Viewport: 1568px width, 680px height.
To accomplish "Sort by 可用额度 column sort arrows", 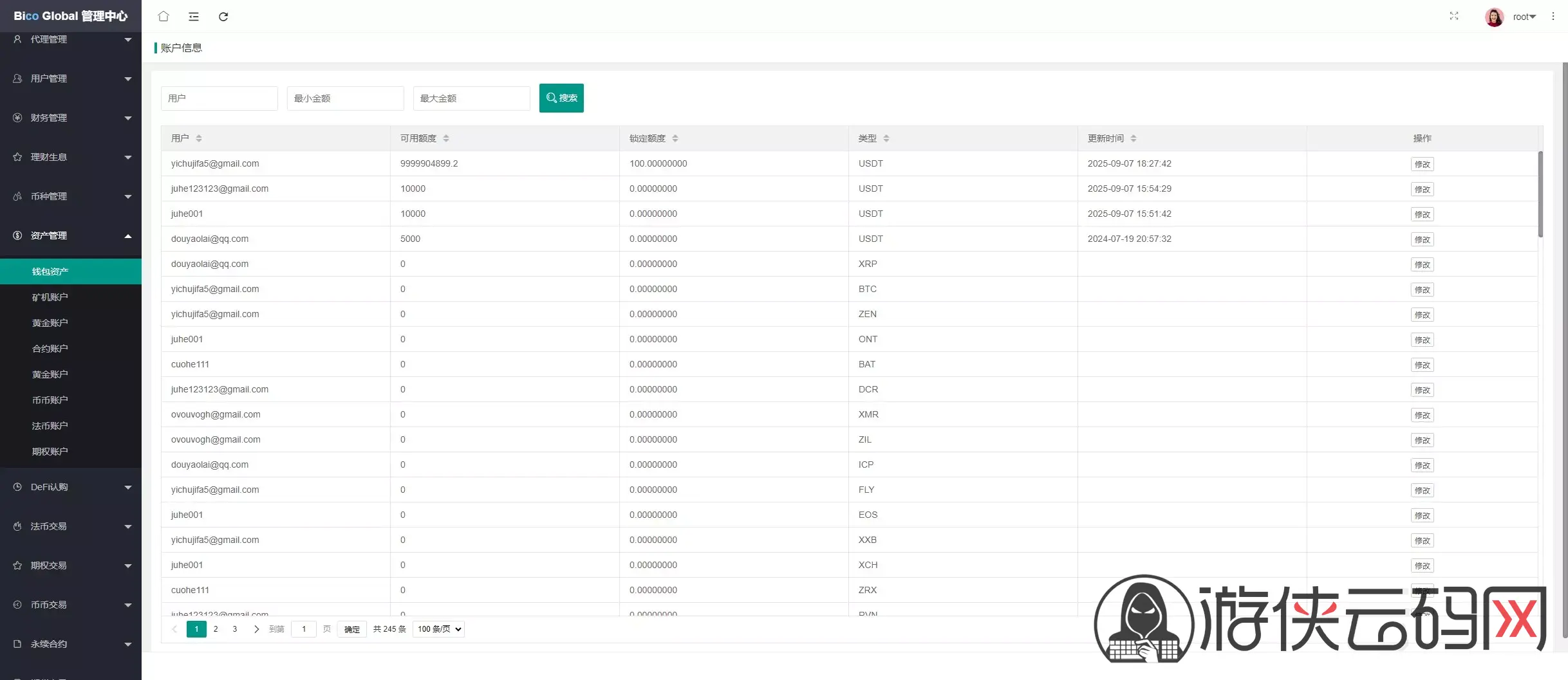I will click(446, 138).
